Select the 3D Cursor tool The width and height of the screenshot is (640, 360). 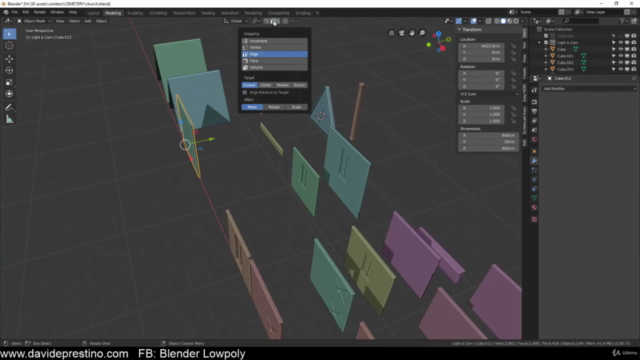(9, 46)
